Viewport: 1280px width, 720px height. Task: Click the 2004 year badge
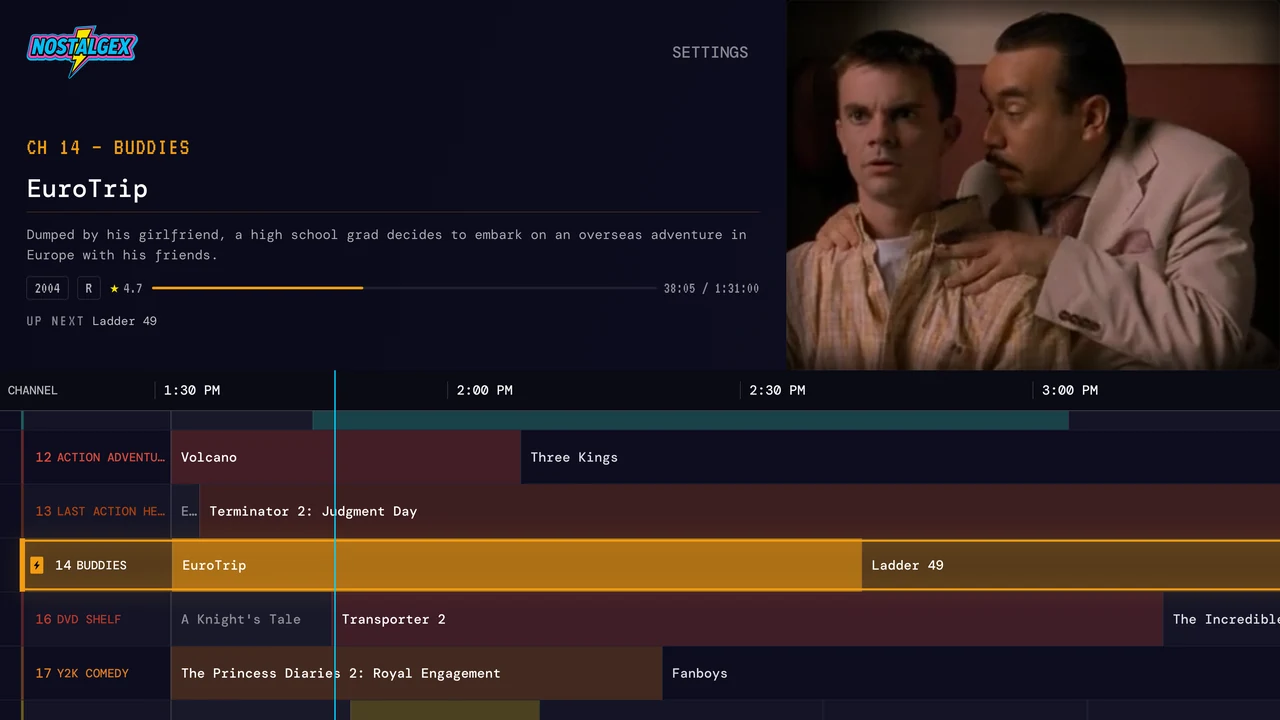(x=48, y=288)
